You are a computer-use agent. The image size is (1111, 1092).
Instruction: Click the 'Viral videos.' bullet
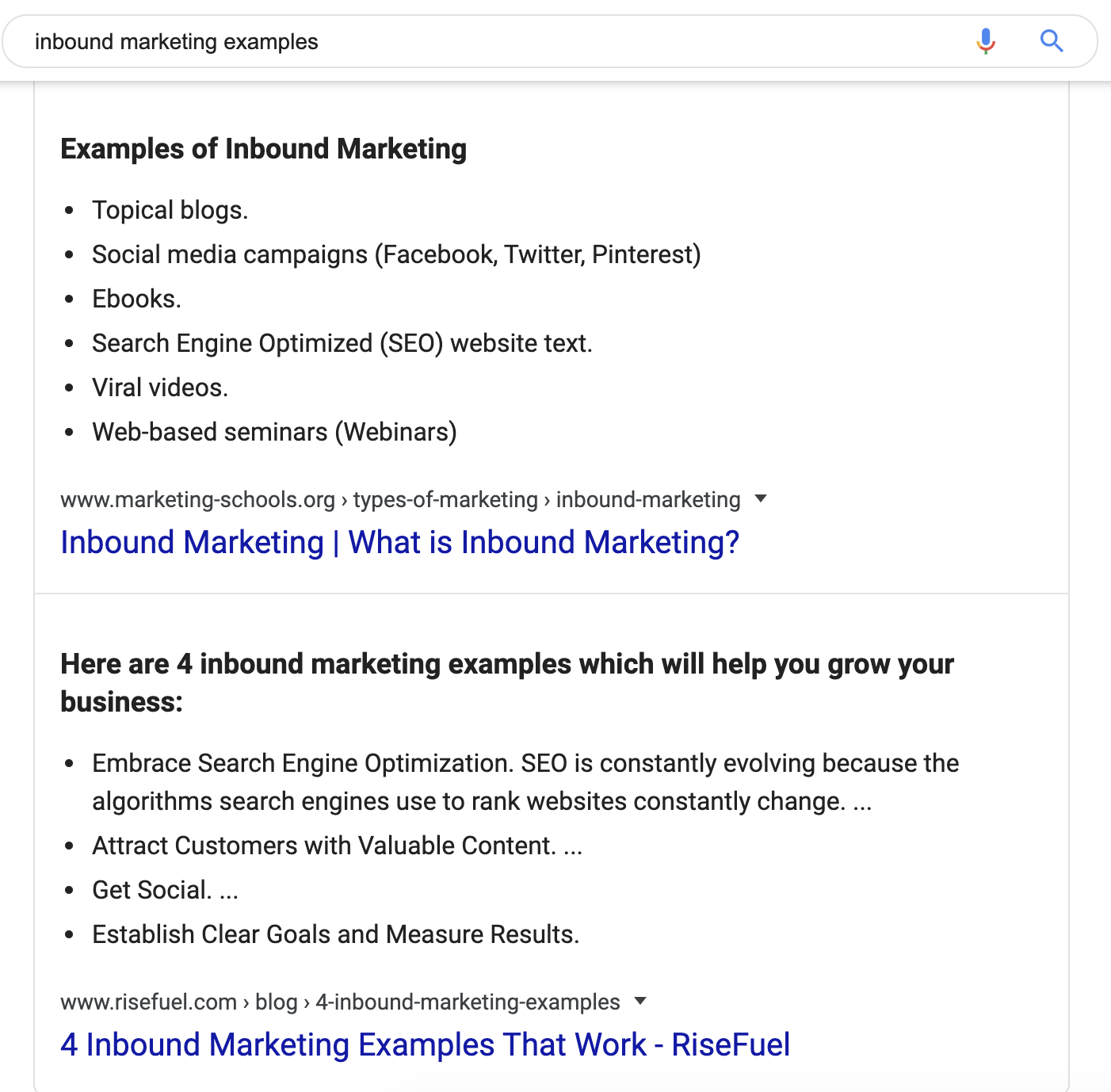[x=160, y=388]
